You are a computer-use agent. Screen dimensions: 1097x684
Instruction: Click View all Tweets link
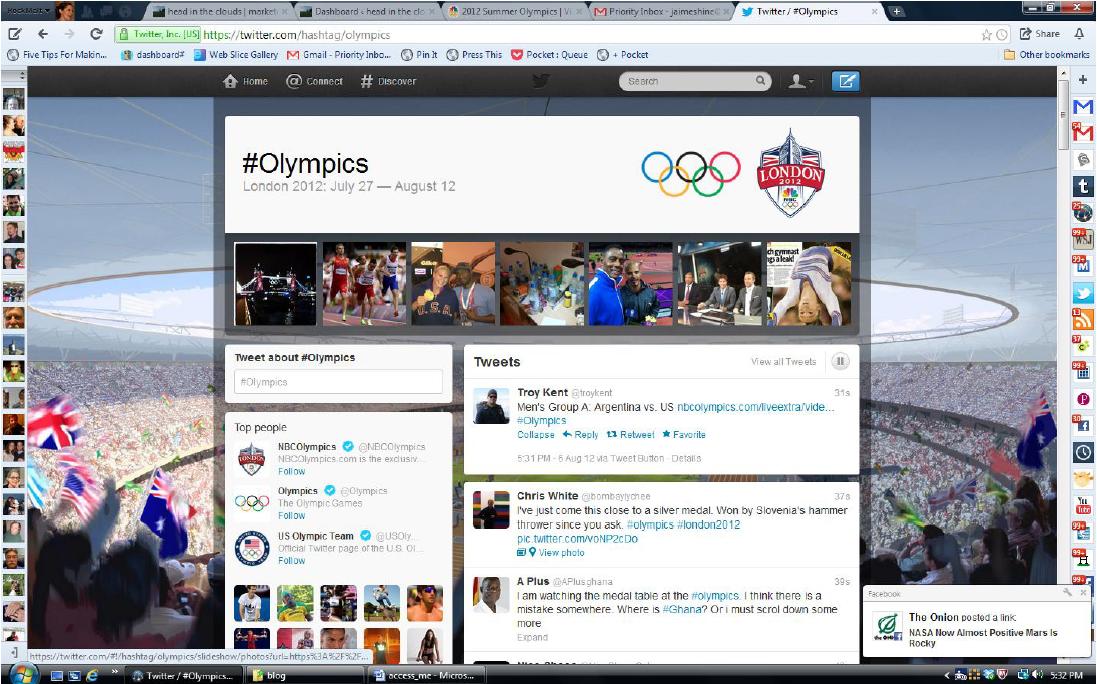coord(783,362)
